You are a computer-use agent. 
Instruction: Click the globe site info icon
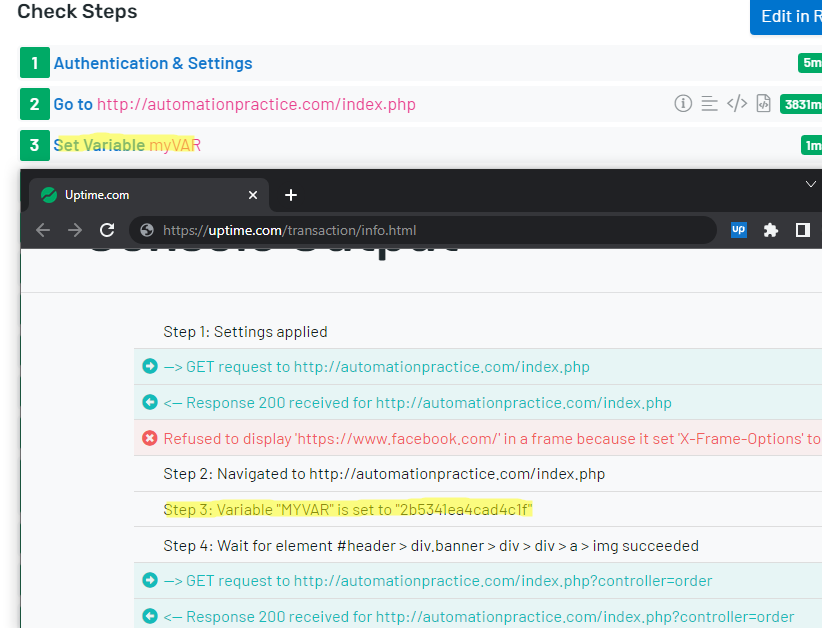147,230
